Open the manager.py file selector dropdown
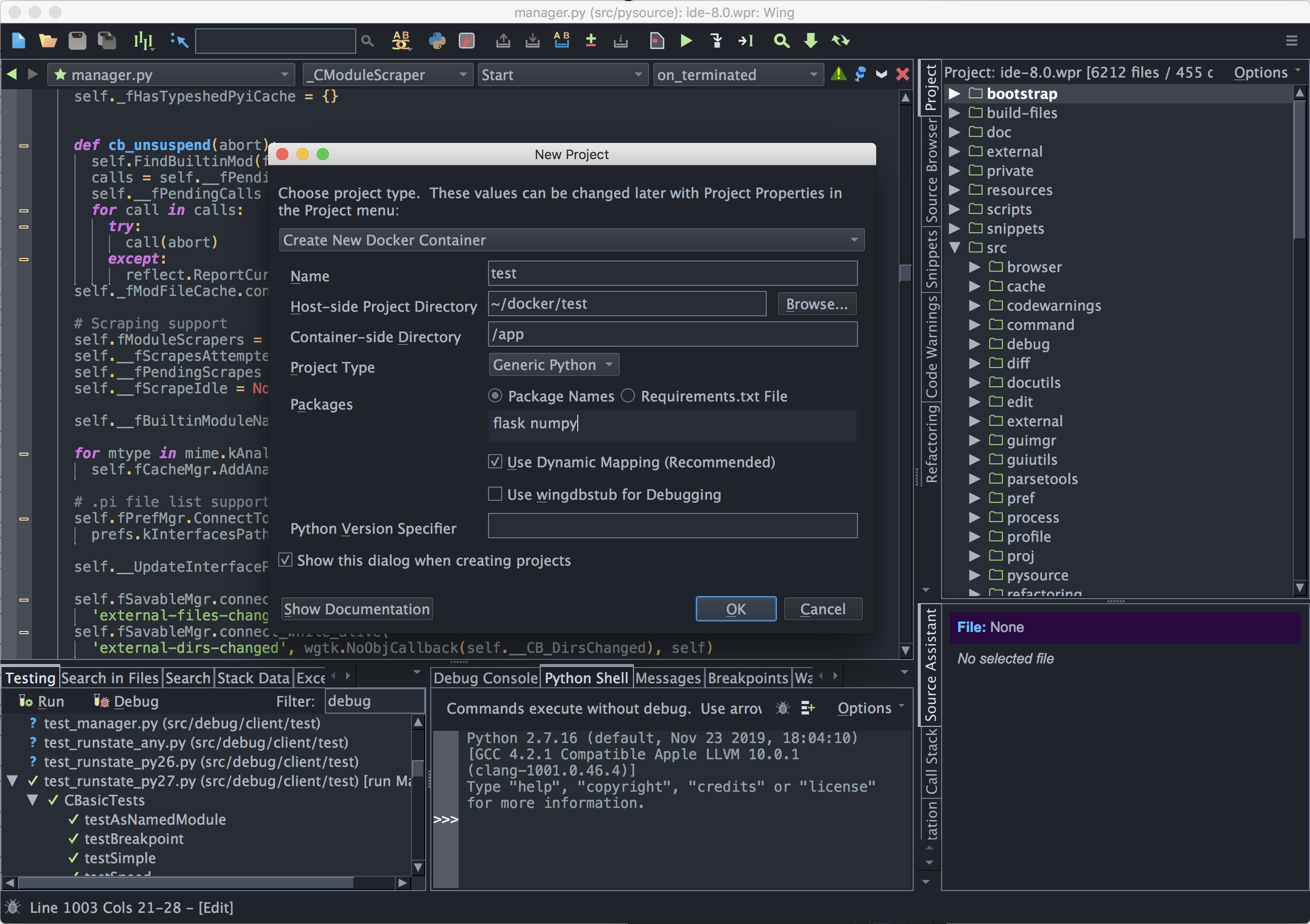Image resolution: width=1310 pixels, height=924 pixels. pyautogui.click(x=171, y=75)
